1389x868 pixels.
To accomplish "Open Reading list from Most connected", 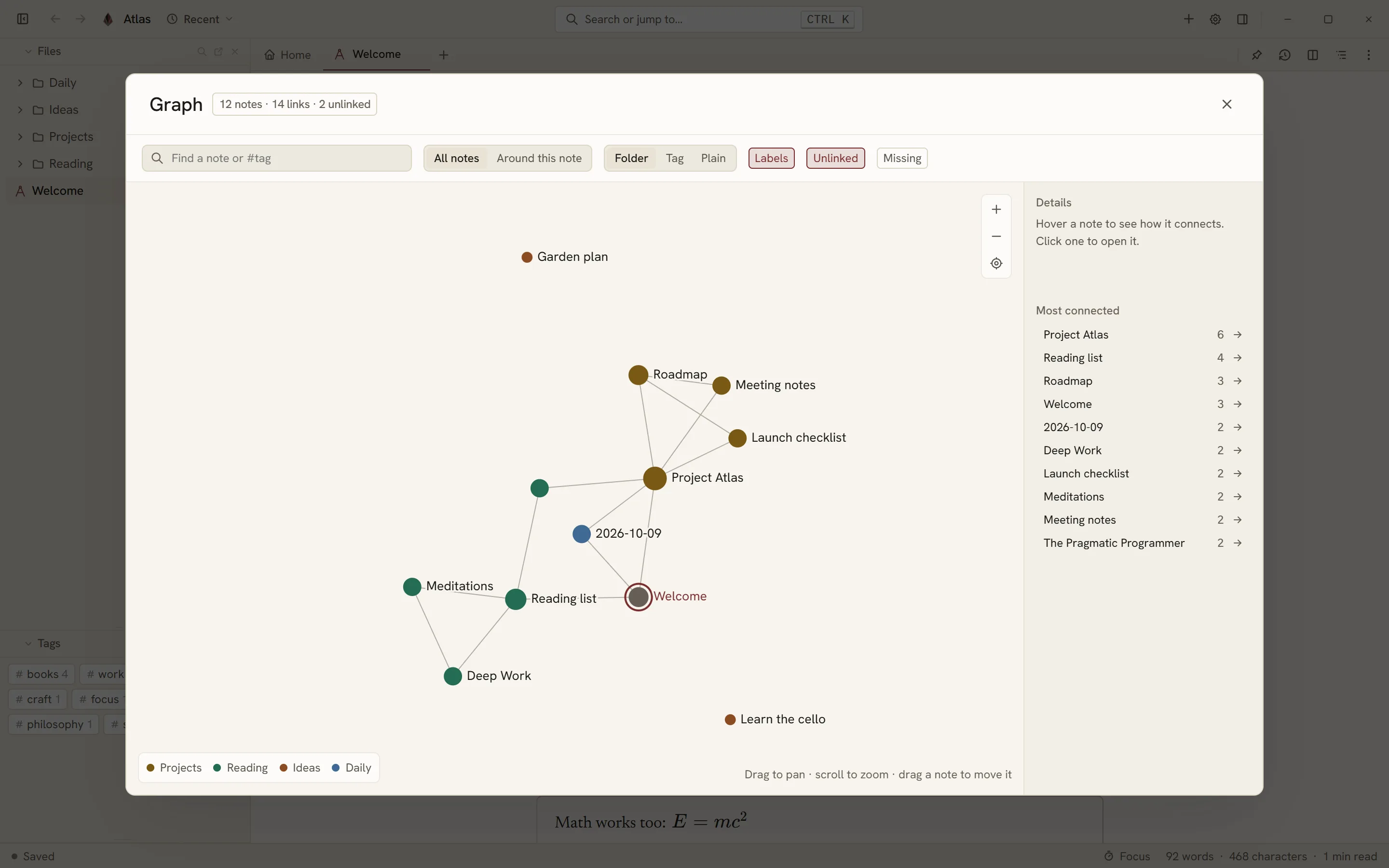I will click(1142, 358).
